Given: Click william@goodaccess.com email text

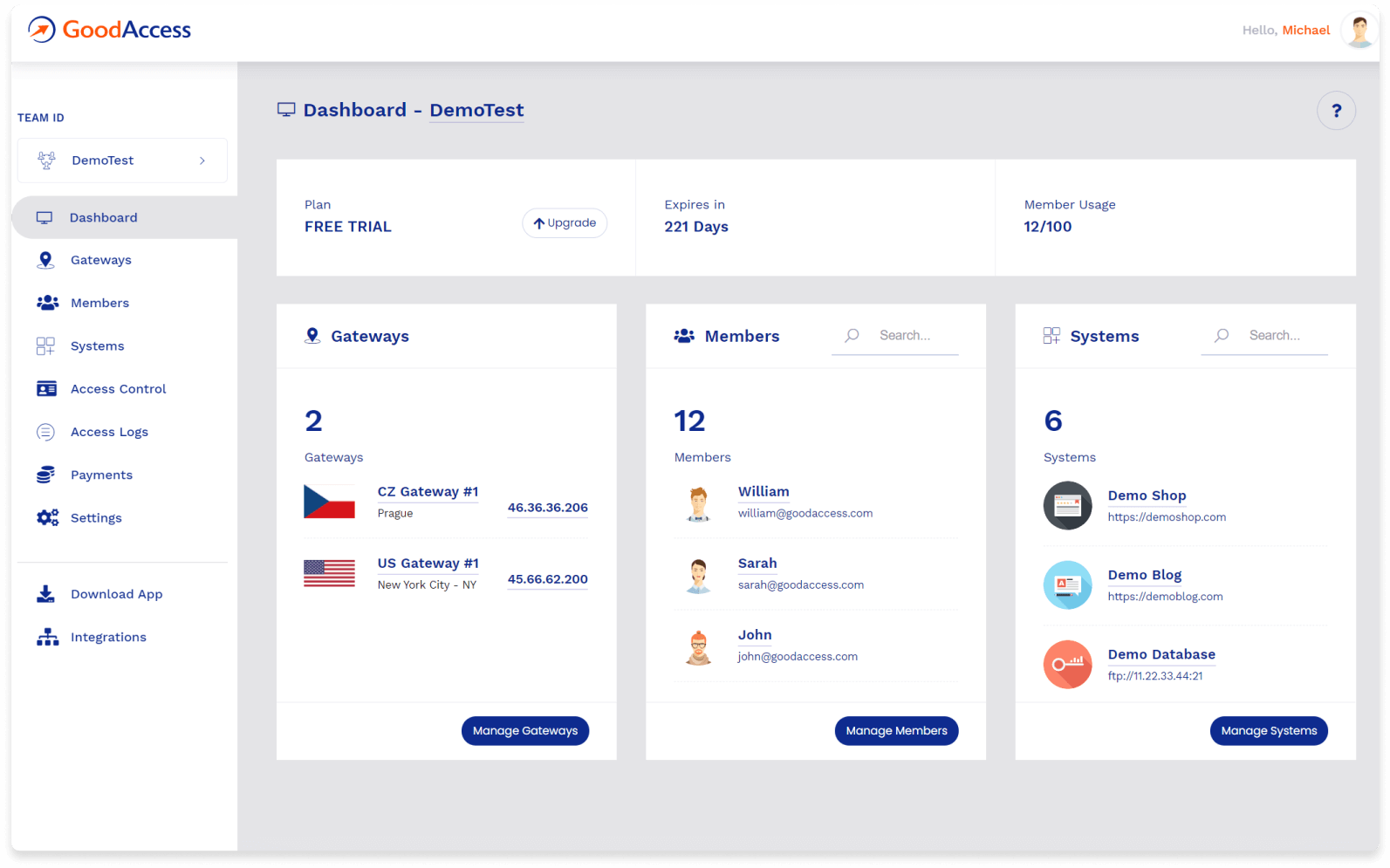Looking at the screenshot, I should tap(805, 514).
